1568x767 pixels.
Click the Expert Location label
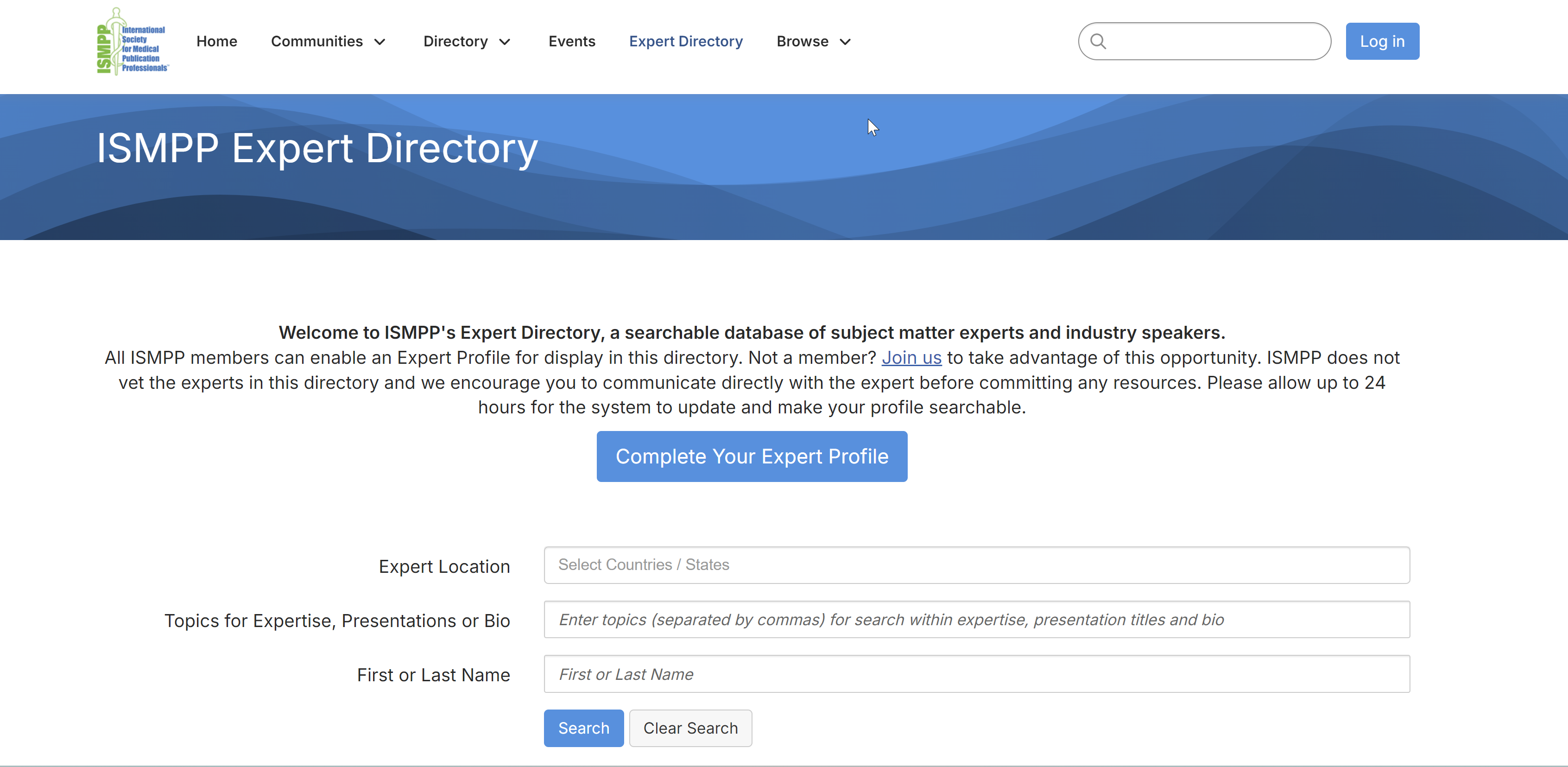[x=444, y=567]
